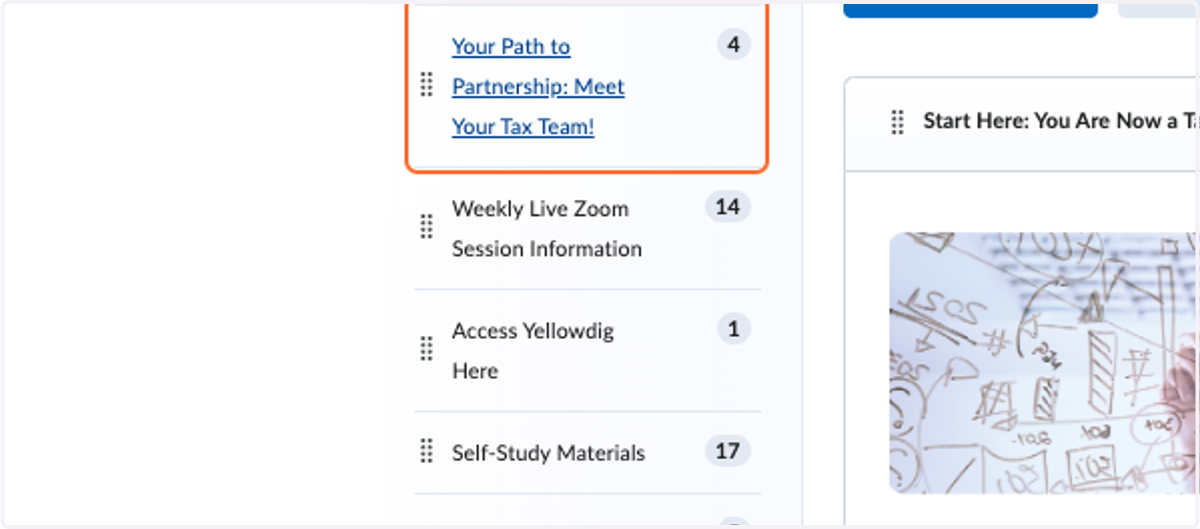This screenshot has height=529, width=1200.
Task: Select the Self-Study Materials drag handle
Action: click(x=426, y=451)
